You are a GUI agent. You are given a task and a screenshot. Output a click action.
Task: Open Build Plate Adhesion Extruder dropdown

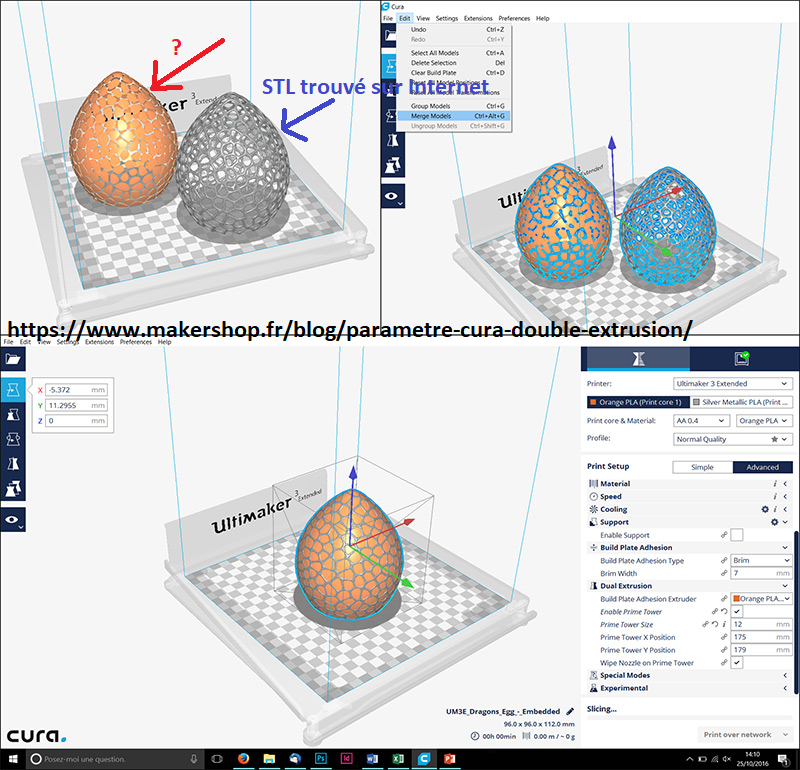coord(761,599)
